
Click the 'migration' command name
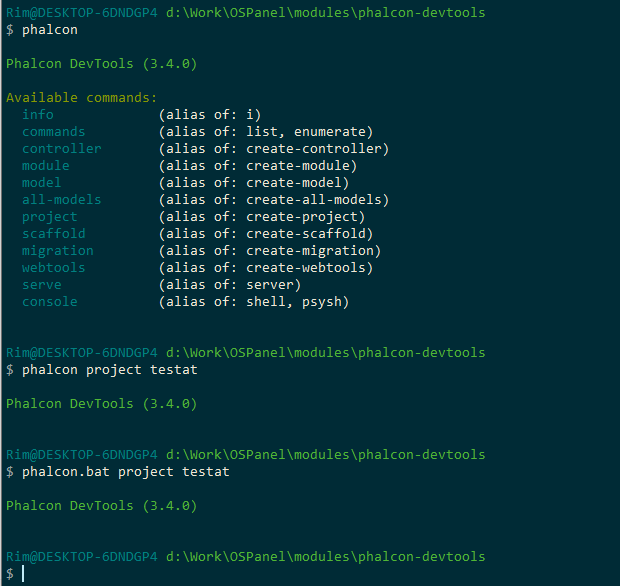(58, 251)
